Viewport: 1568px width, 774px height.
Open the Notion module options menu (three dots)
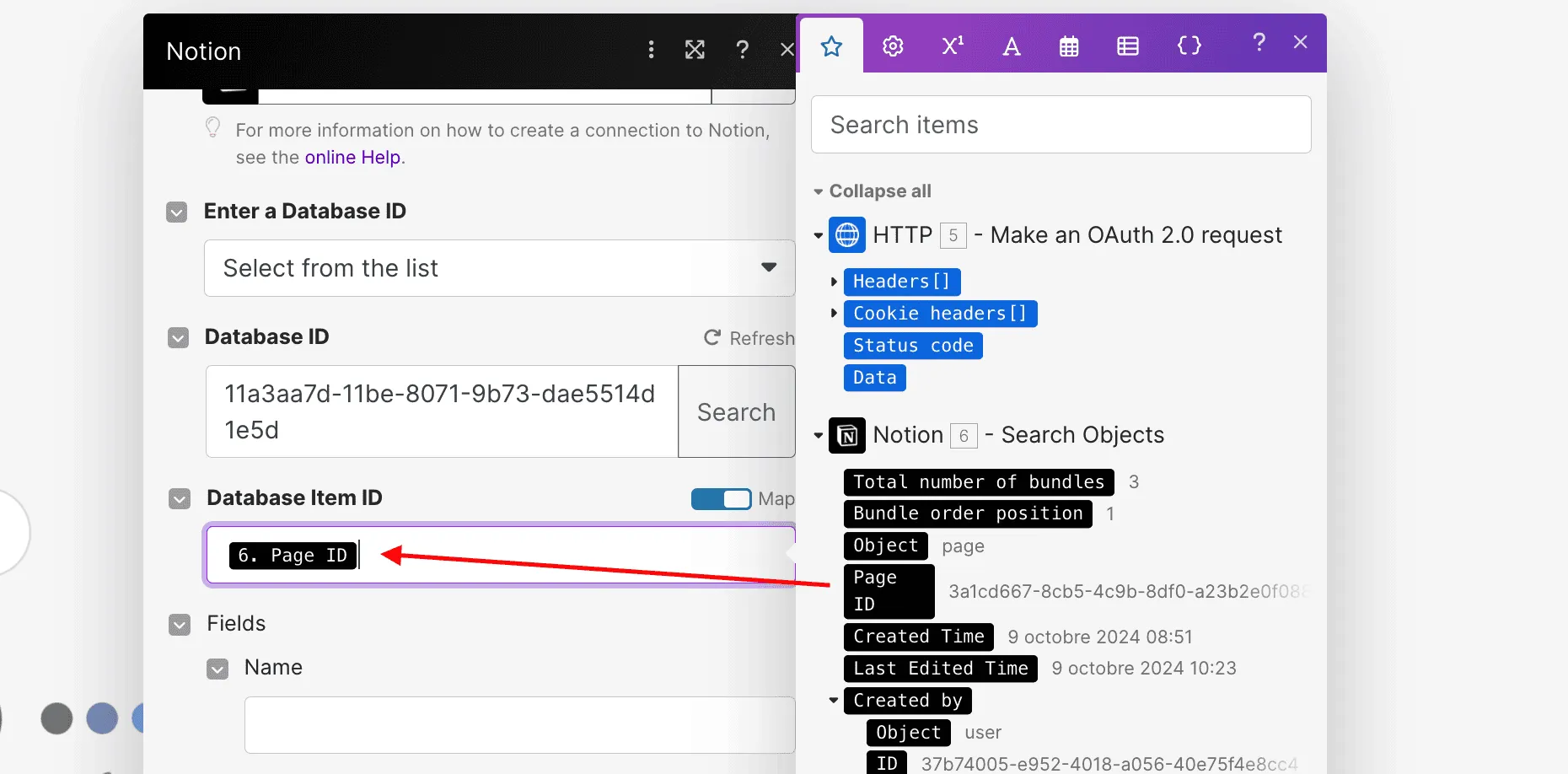[651, 50]
